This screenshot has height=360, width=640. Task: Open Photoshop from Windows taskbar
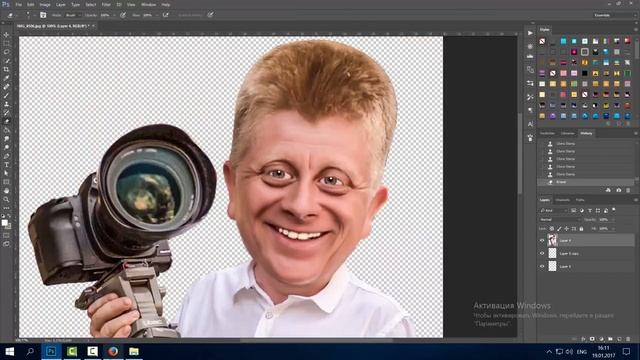click(51, 351)
